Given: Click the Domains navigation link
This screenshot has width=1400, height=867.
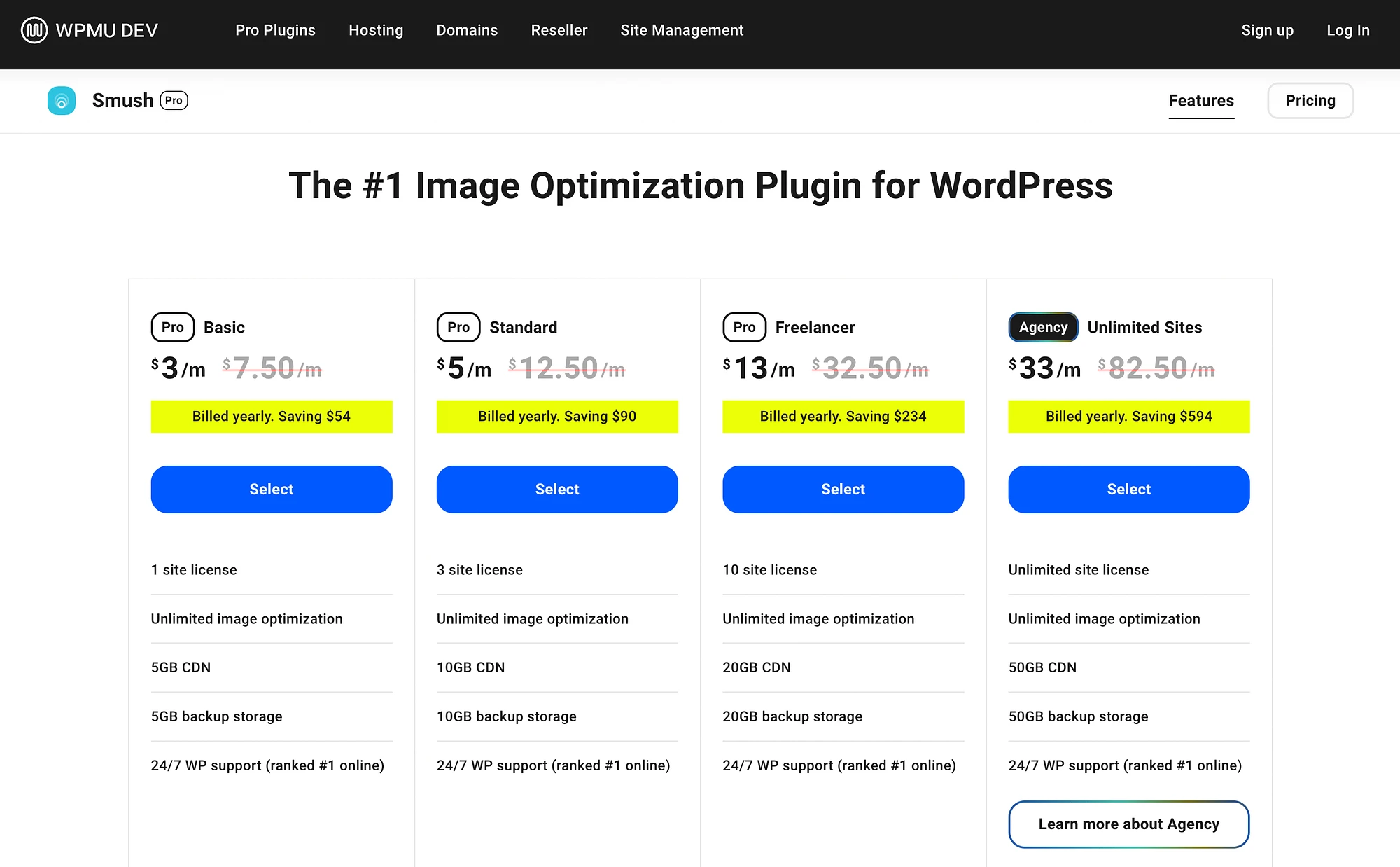Looking at the screenshot, I should [x=467, y=30].
